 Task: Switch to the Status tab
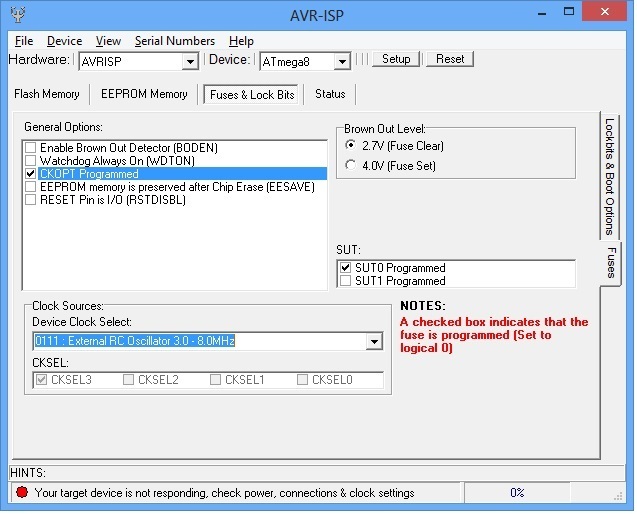[x=330, y=94]
